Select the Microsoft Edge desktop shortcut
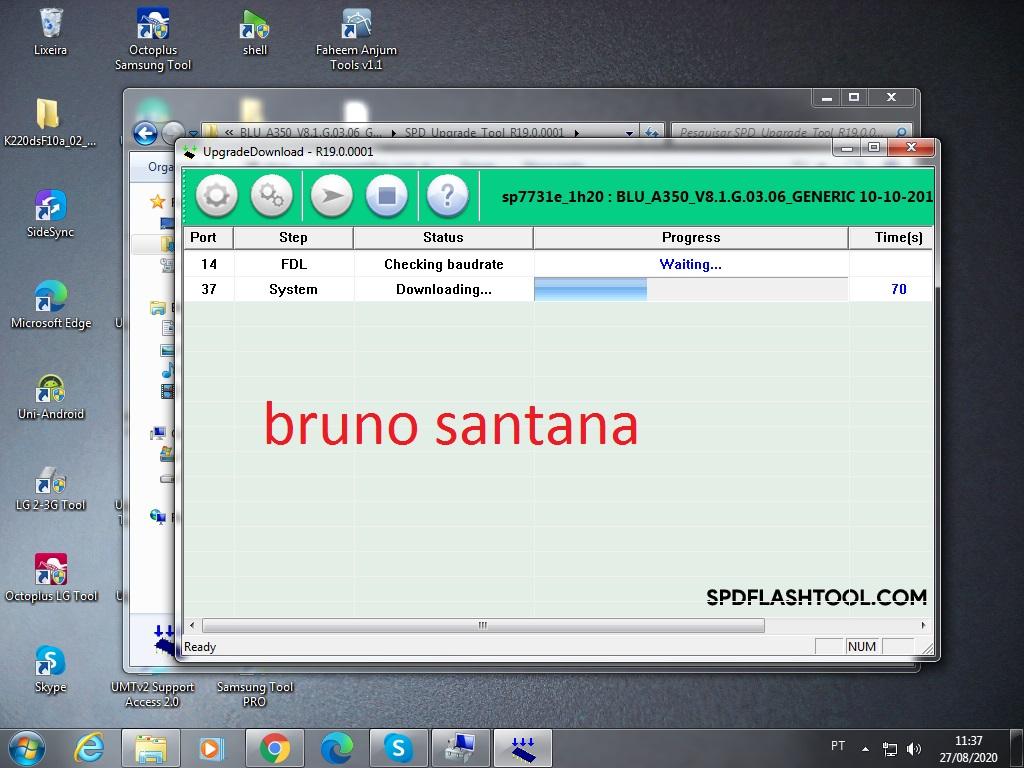The image size is (1024, 768). [51, 304]
